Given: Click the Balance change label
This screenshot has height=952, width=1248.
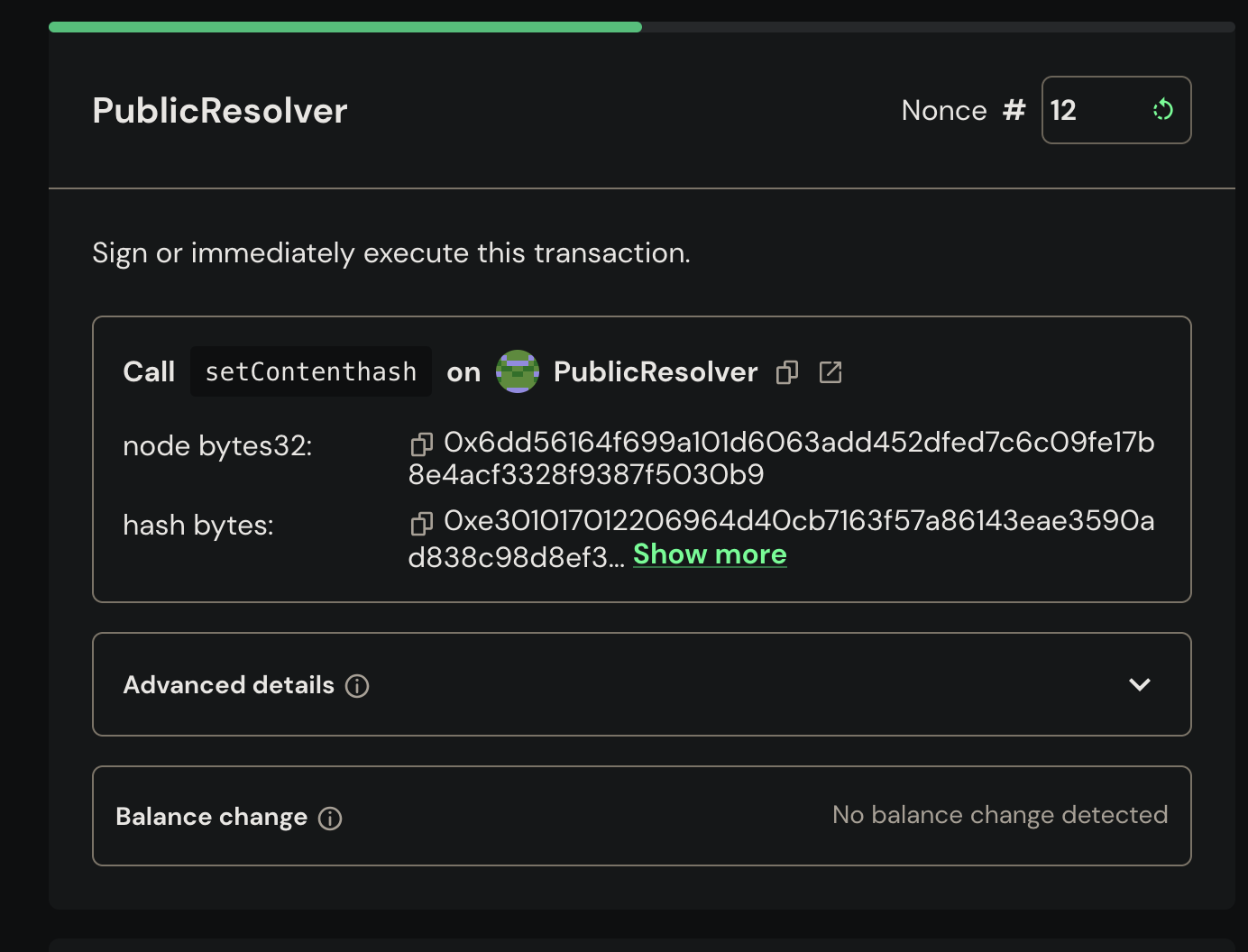Looking at the screenshot, I should click(x=211, y=817).
